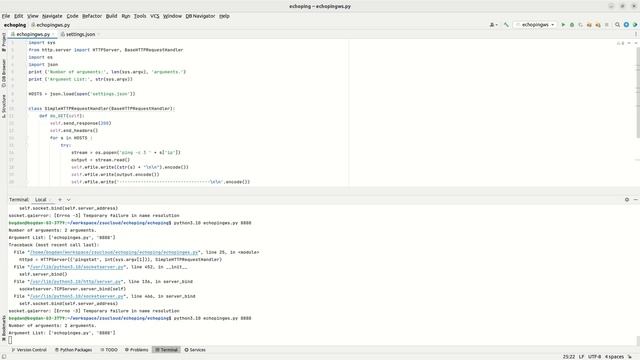Image resolution: width=640 pixels, height=360 pixels.
Task: Open the View menu
Action: [x=33, y=16]
